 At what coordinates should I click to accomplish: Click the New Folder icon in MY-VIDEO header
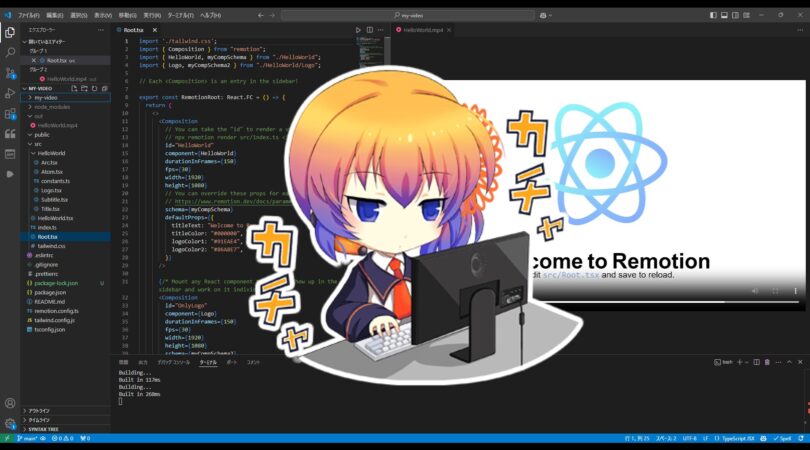[x=84, y=89]
